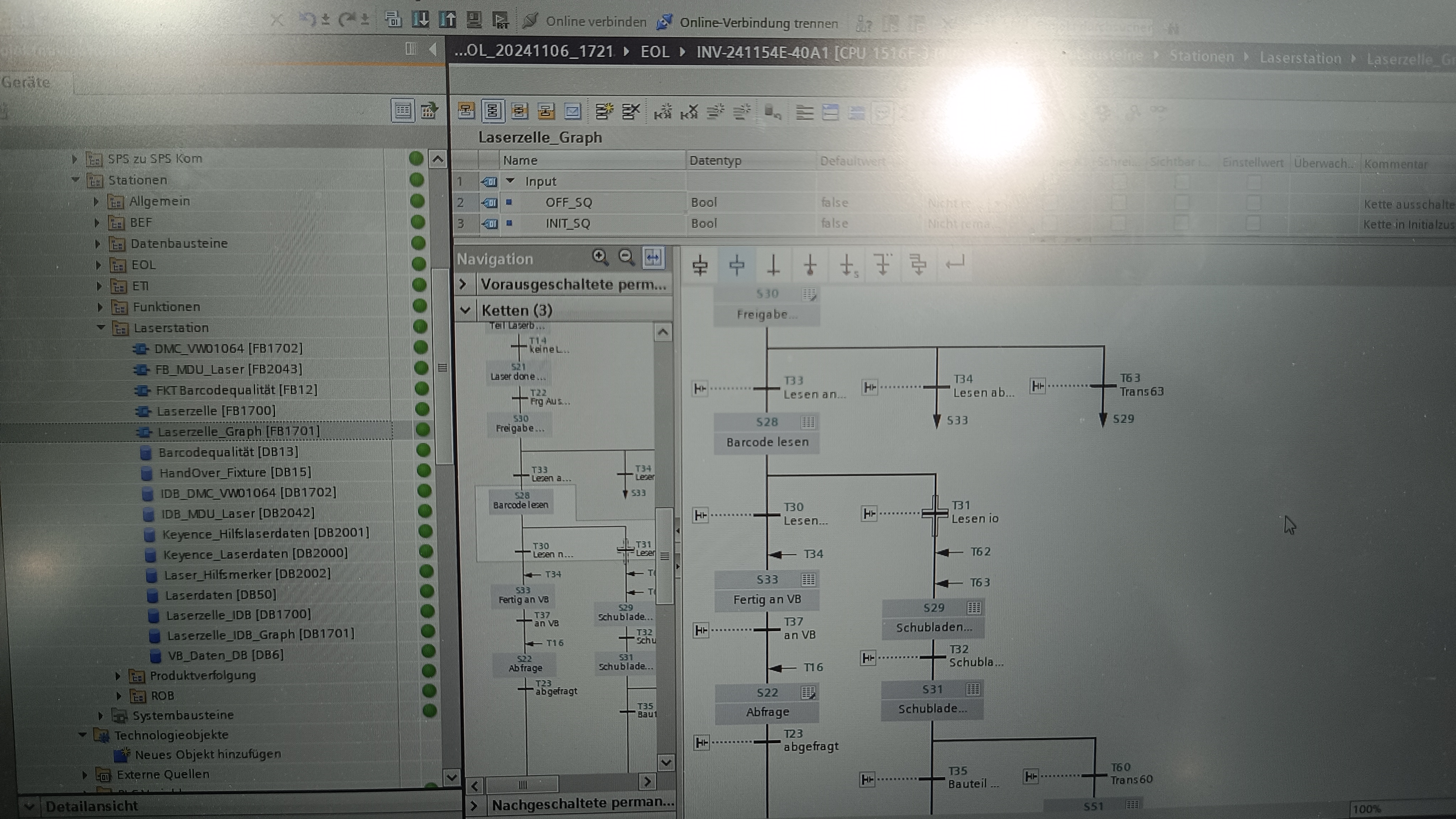Click the close branch tool
Image resolution: width=1456 pixels, height=819 pixels.
(x=955, y=263)
